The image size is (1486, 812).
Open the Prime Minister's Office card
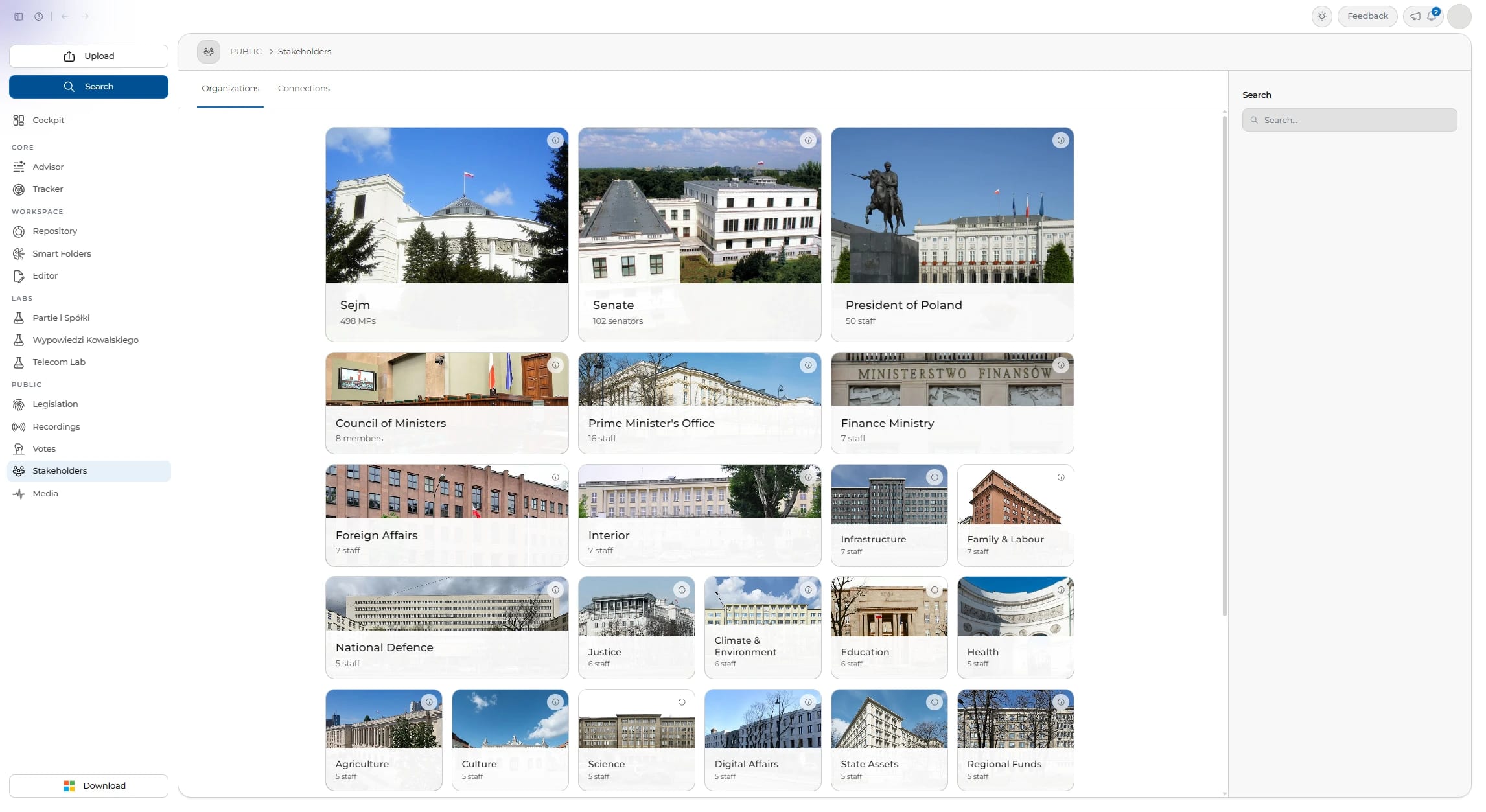coord(699,403)
